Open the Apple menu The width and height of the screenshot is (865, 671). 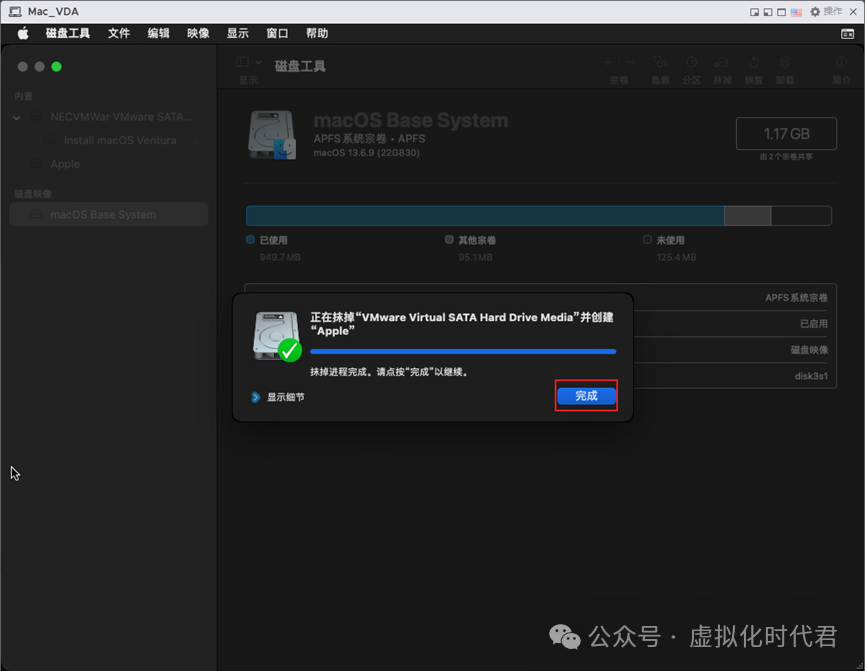coord(23,34)
